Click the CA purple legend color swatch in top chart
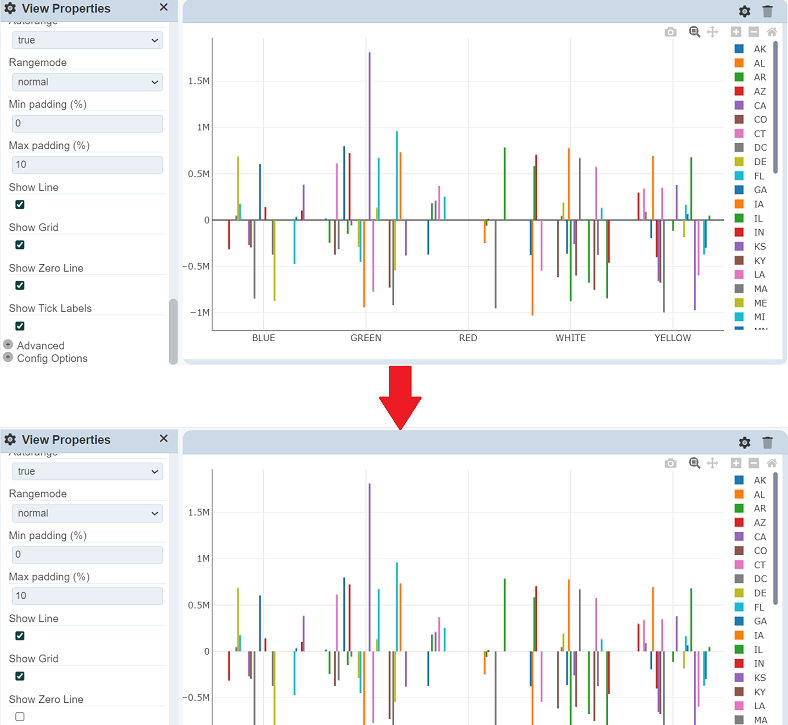Screen dimensions: 788x725 738,105
